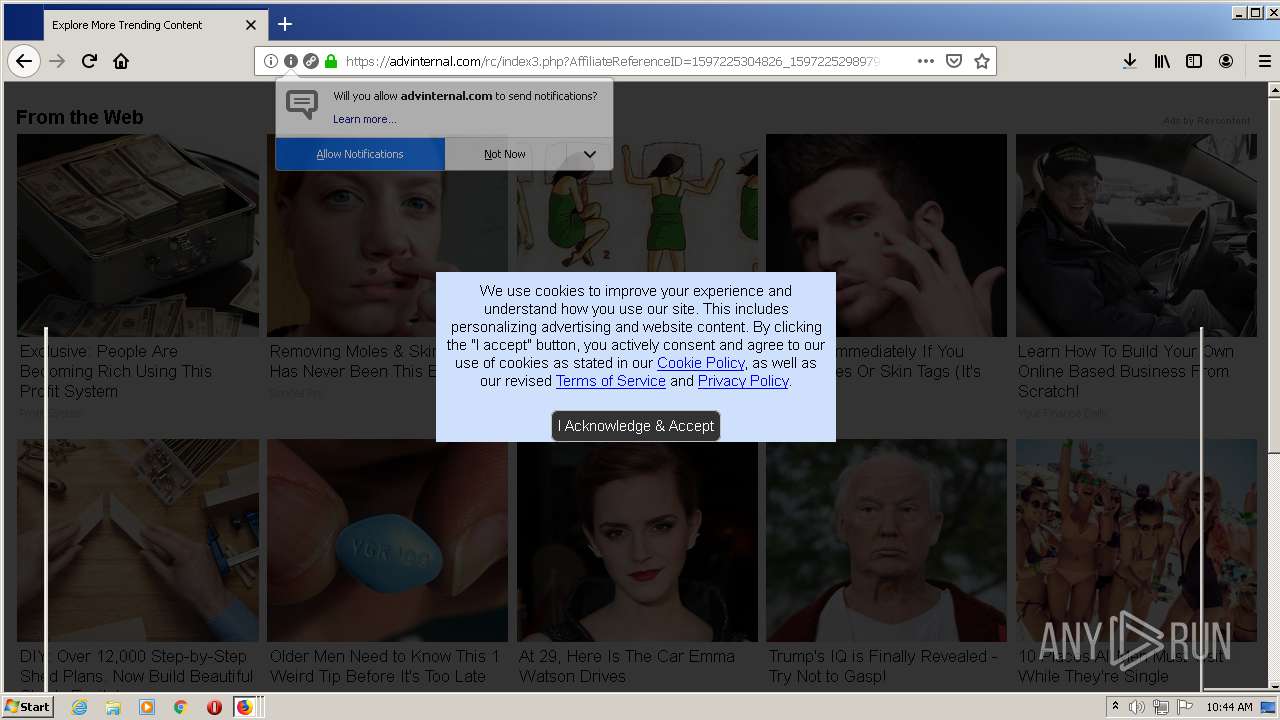Click the address bar URL field
This screenshot has height=720, width=1280.
612,61
